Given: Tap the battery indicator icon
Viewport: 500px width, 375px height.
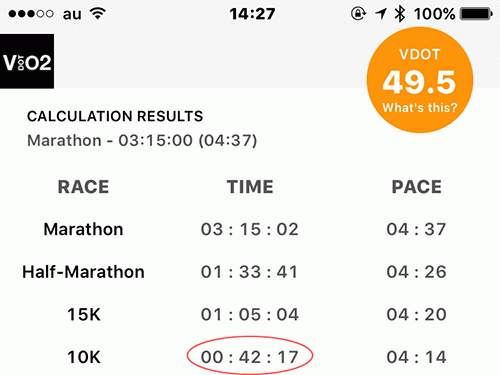Looking at the screenshot, I should tap(476, 14).
